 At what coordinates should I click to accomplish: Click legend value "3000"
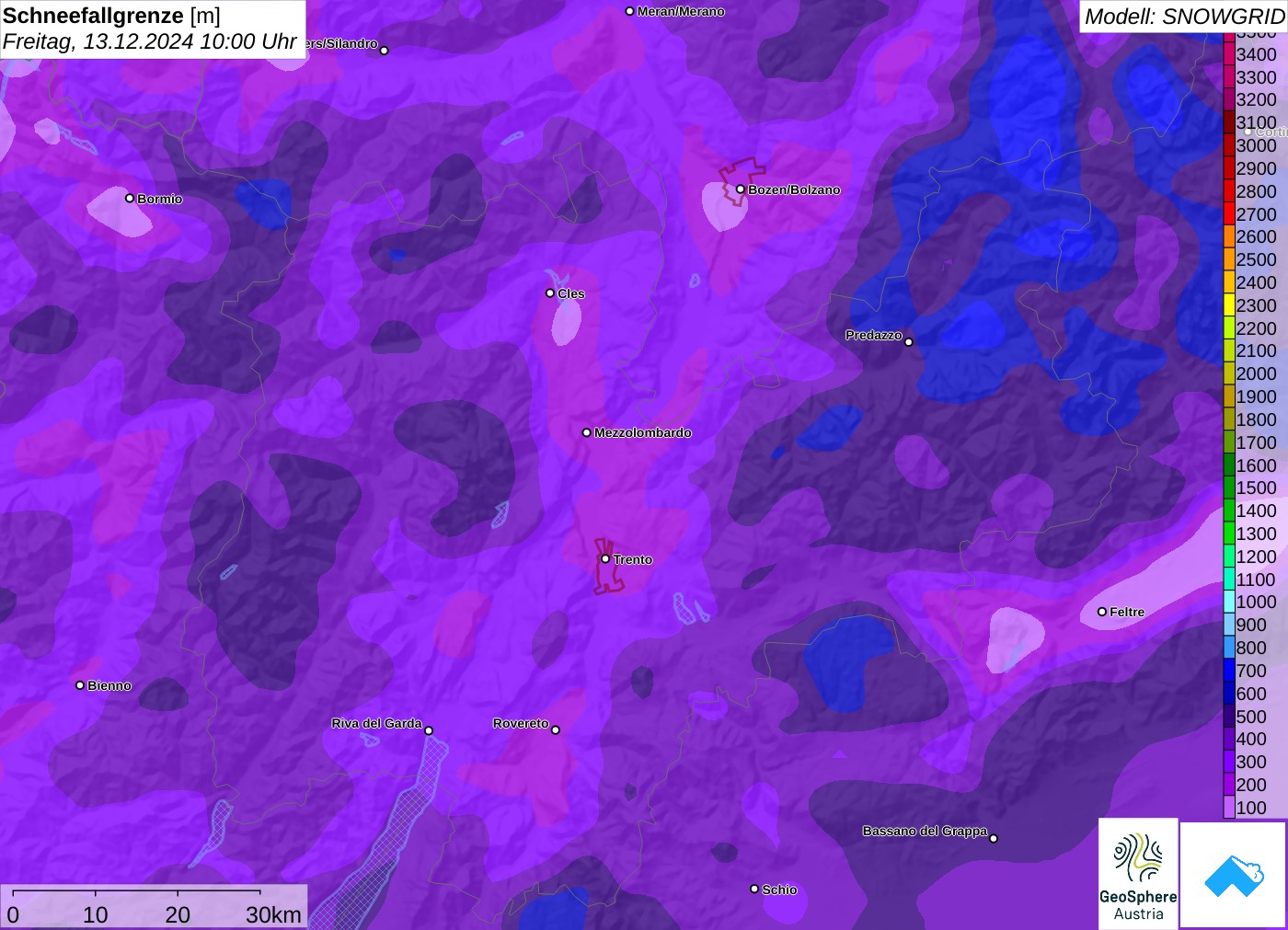(x=1257, y=145)
